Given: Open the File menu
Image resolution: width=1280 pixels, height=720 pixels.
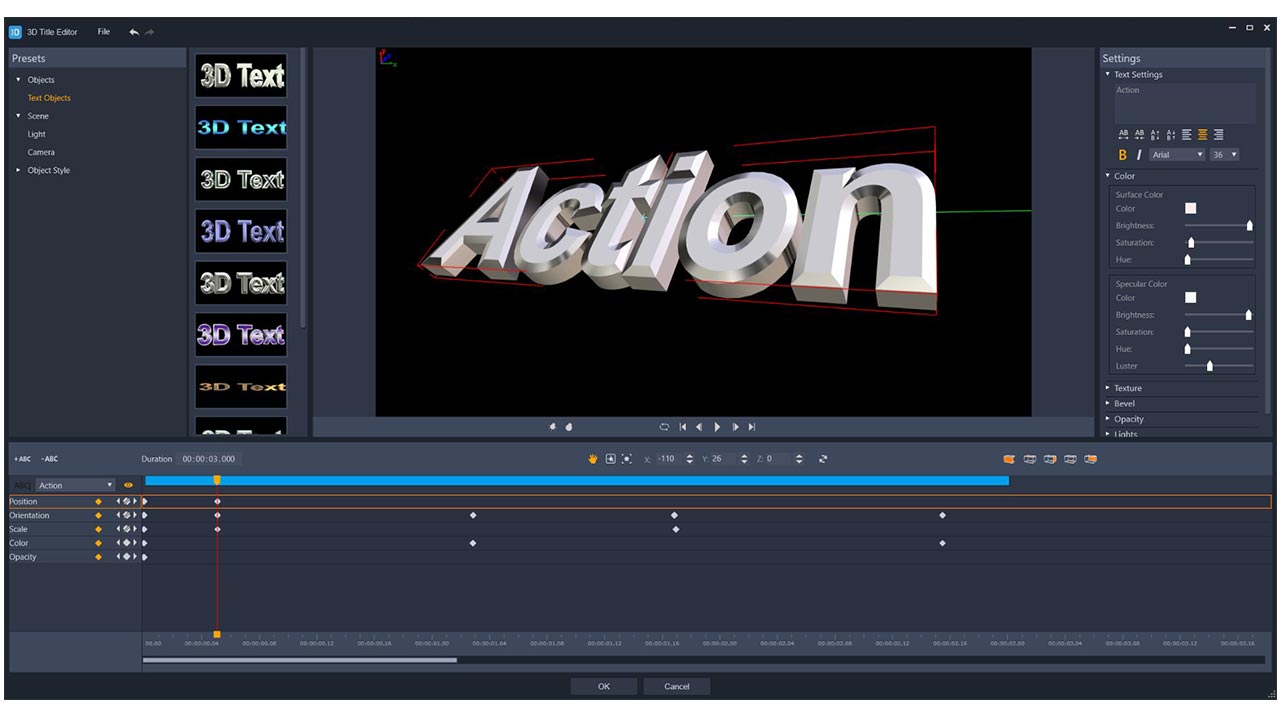Looking at the screenshot, I should pos(103,31).
